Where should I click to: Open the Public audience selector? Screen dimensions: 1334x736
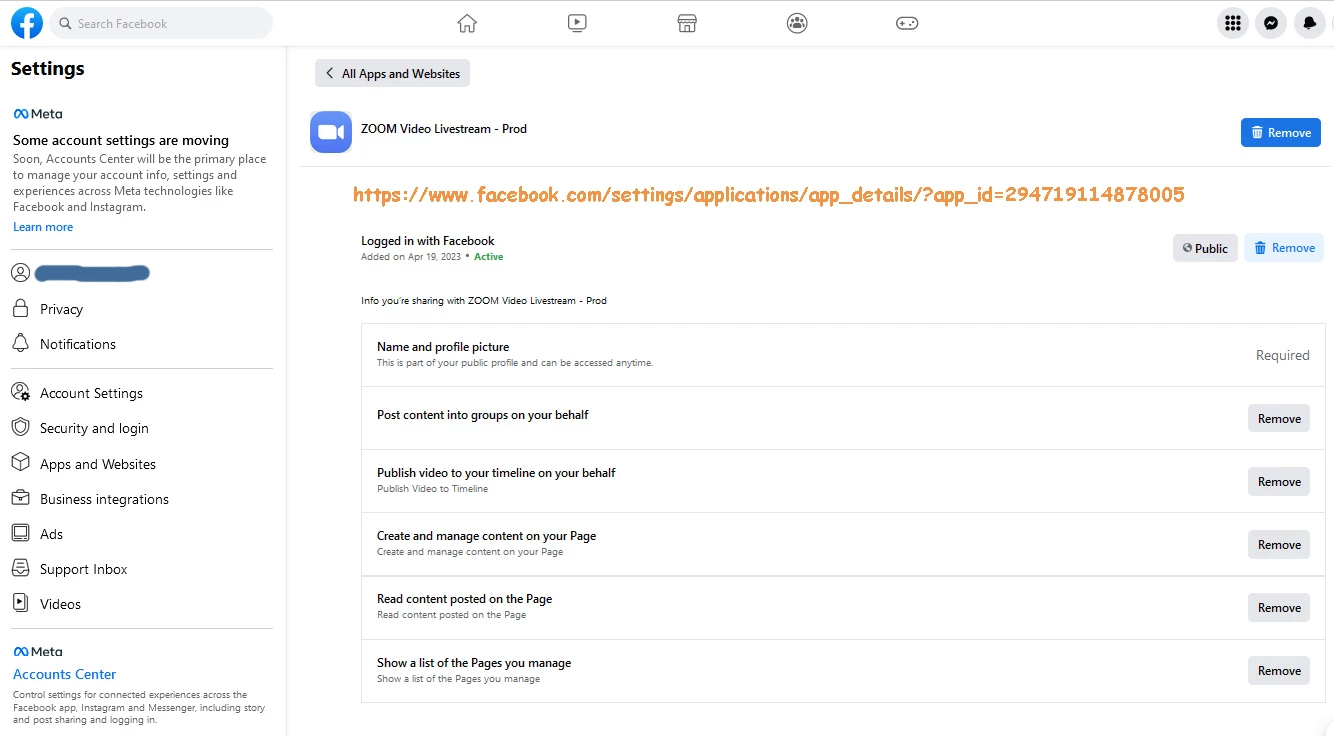coord(1205,248)
